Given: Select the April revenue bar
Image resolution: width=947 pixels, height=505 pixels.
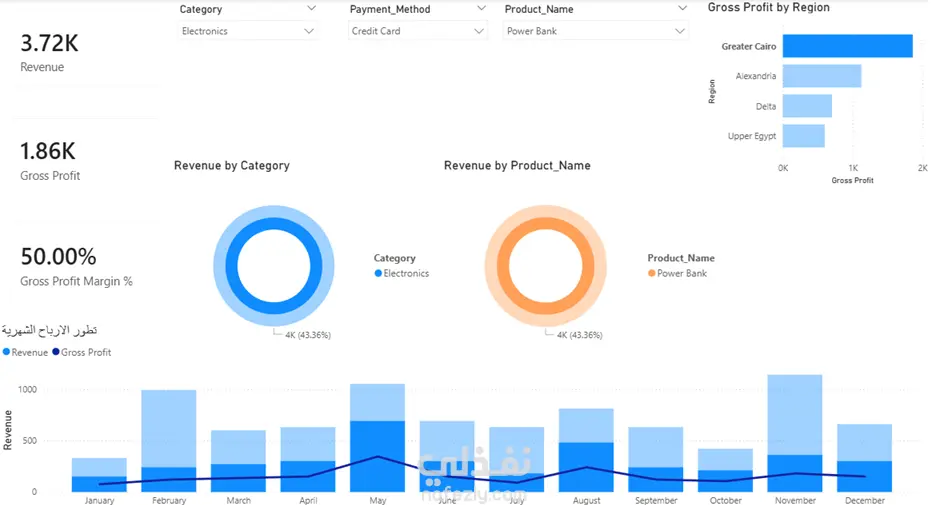Looking at the screenshot, I should 308,459.
